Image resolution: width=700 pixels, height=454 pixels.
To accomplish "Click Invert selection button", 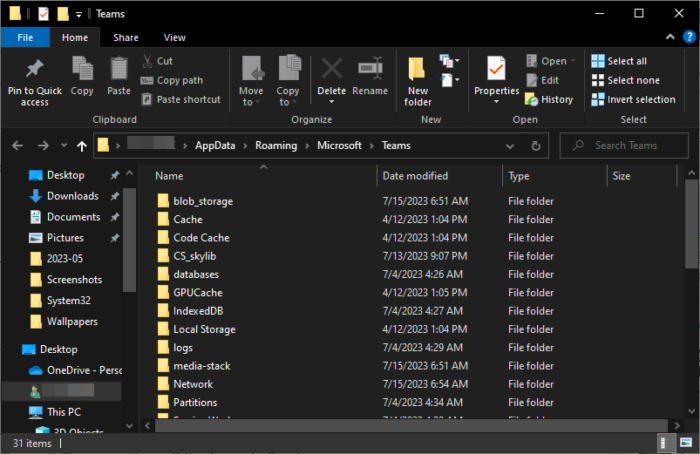I will coord(633,99).
